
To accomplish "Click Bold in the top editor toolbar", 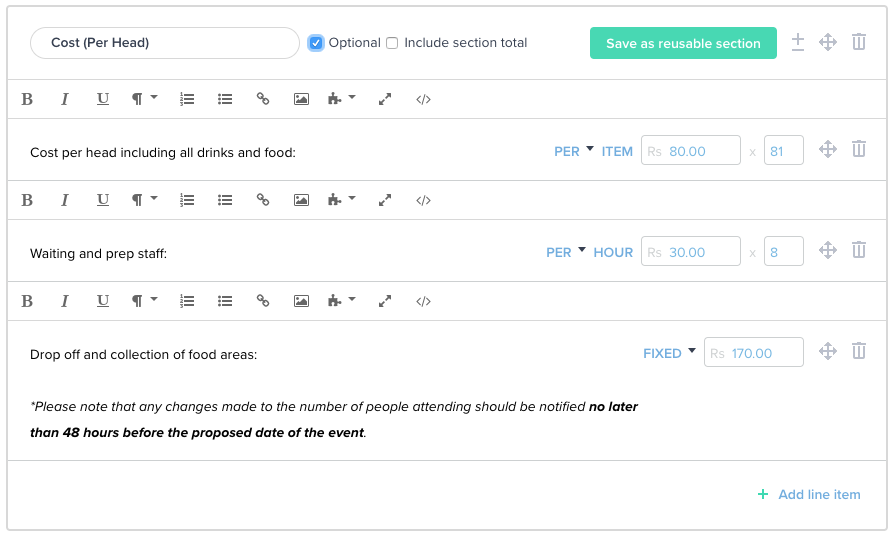I will pos(27,99).
